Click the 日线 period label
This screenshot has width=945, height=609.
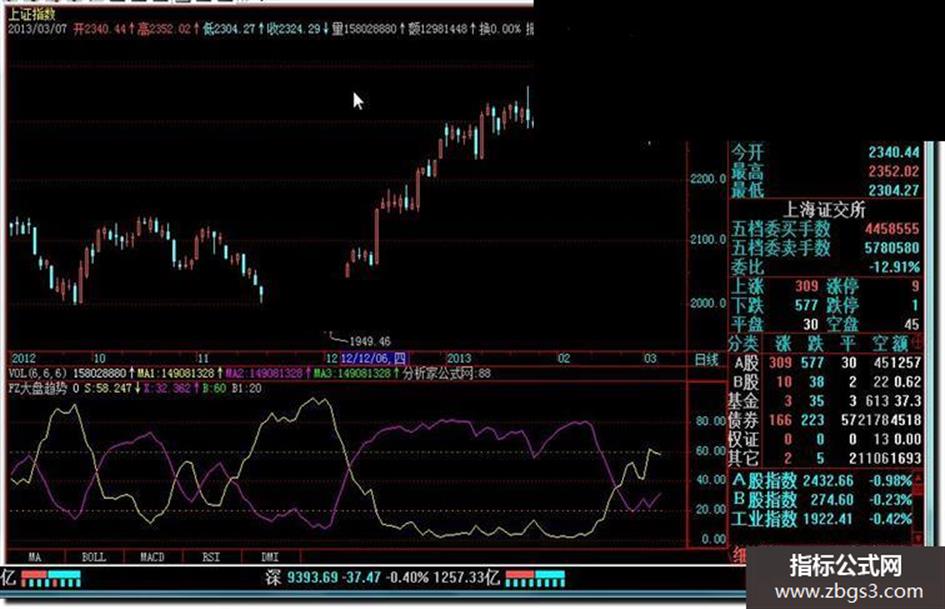pyautogui.click(x=706, y=360)
